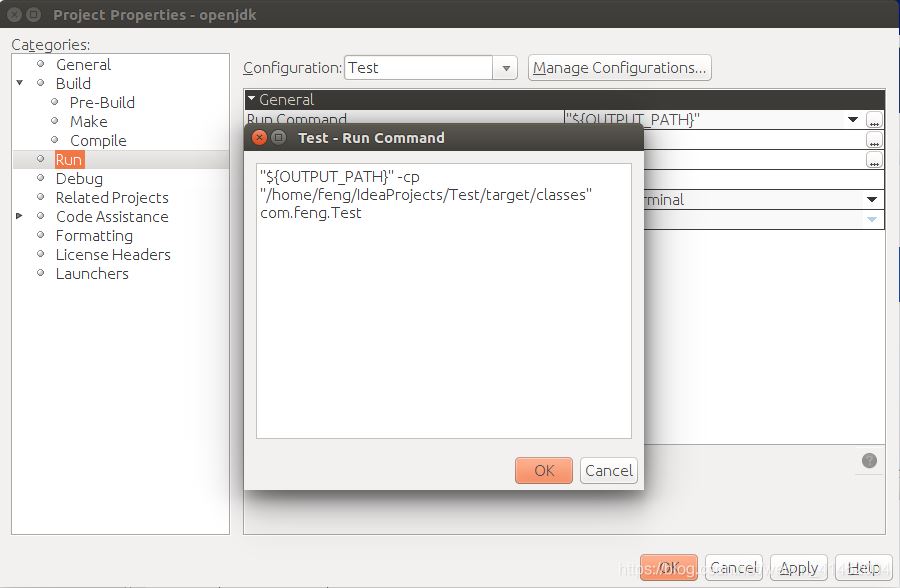This screenshot has width=900, height=588.
Task: Click the Run Command ellipsis button
Action: point(874,121)
